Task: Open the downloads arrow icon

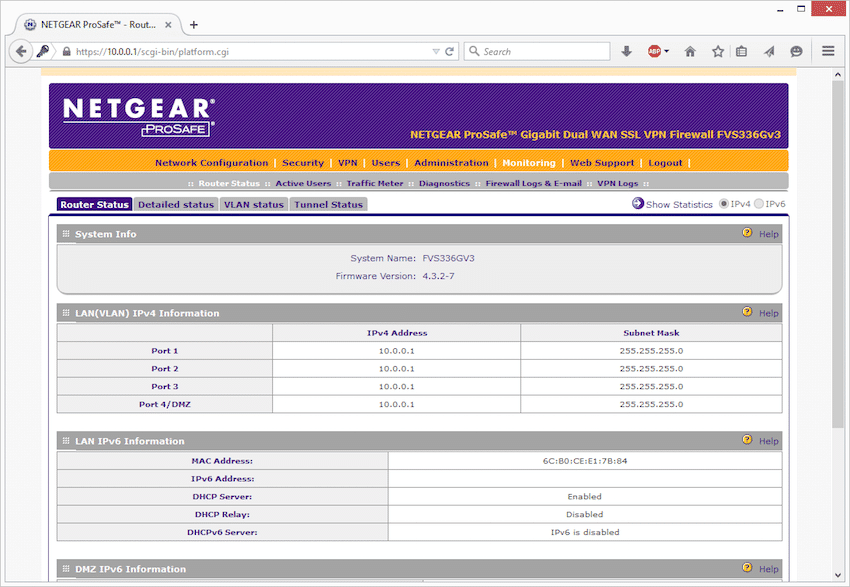Action: point(626,51)
